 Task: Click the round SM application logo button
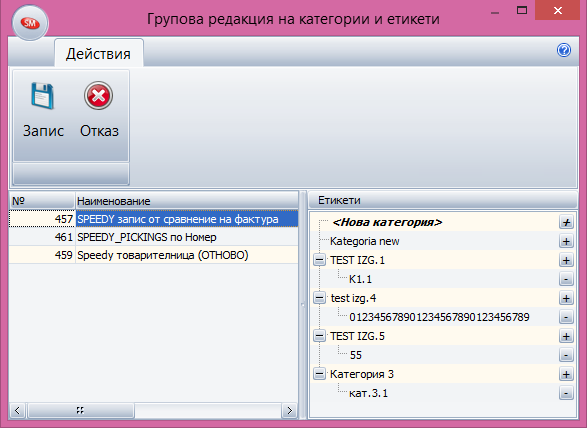(30, 23)
